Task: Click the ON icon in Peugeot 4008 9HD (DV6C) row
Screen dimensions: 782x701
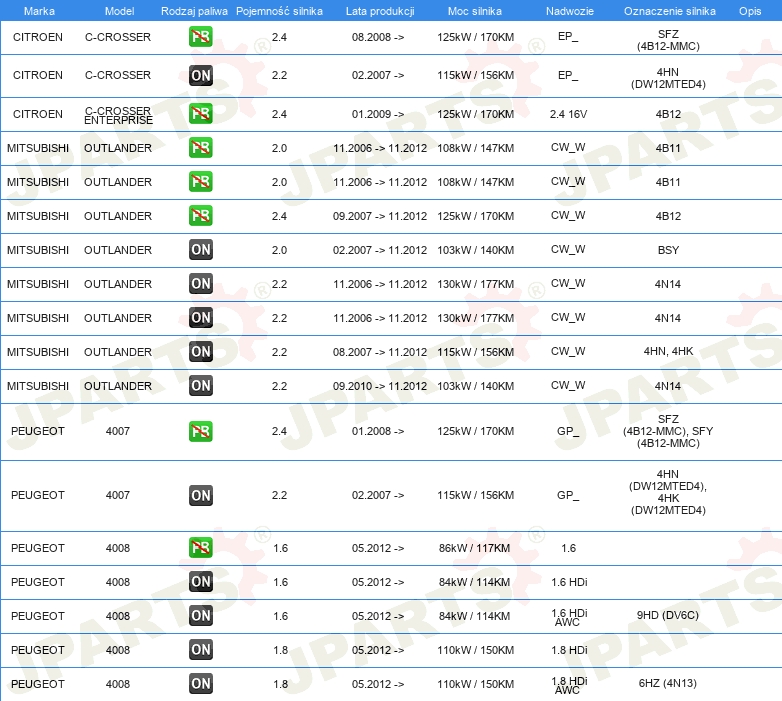Action: (200, 616)
